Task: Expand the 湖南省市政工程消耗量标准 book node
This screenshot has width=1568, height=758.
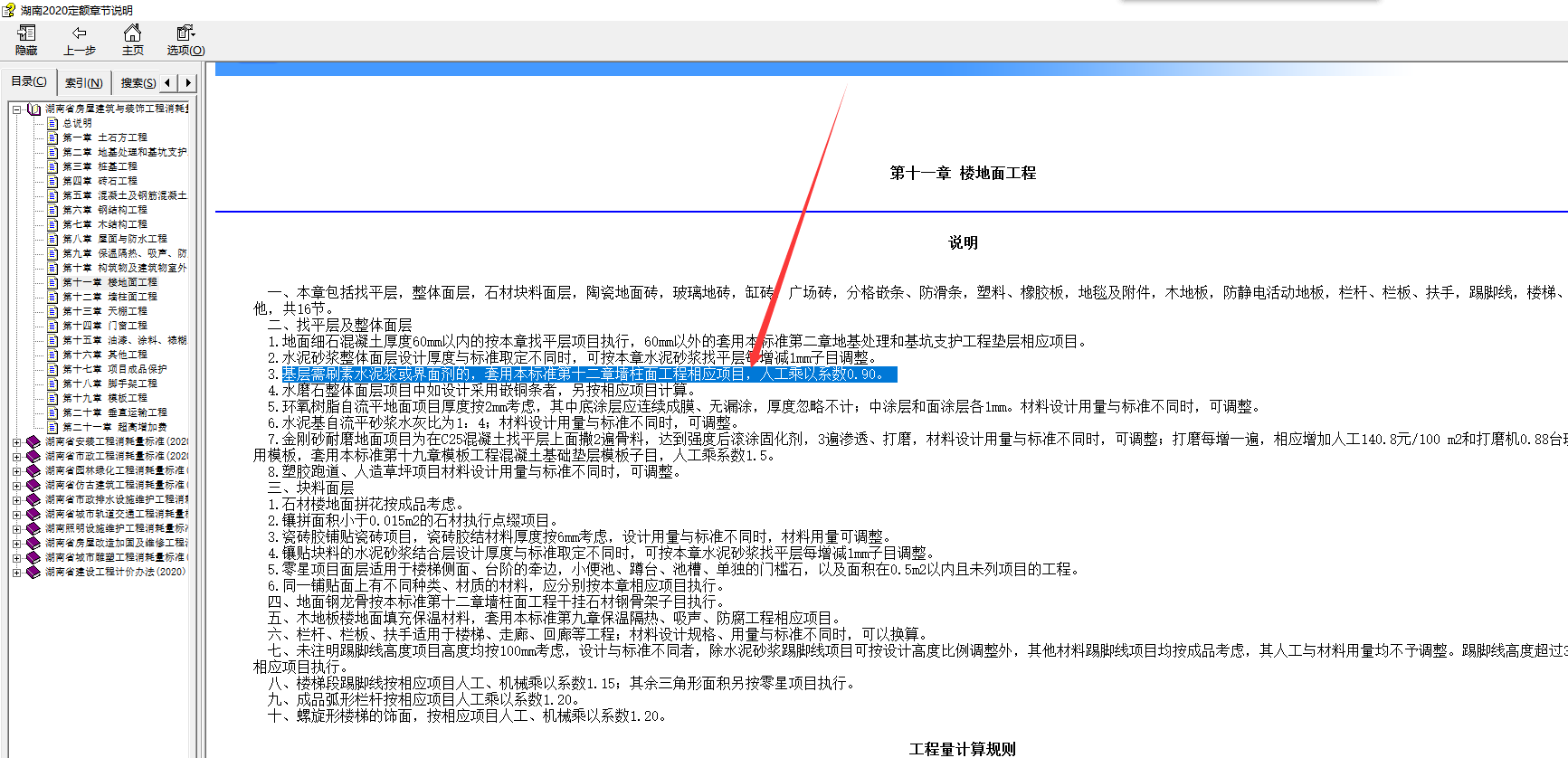Action: click(16, 457)
